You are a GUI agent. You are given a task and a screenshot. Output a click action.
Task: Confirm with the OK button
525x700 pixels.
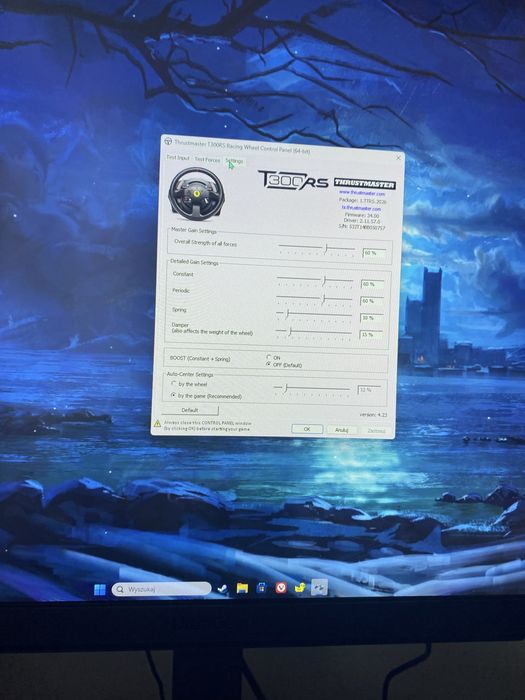point(307,429)
